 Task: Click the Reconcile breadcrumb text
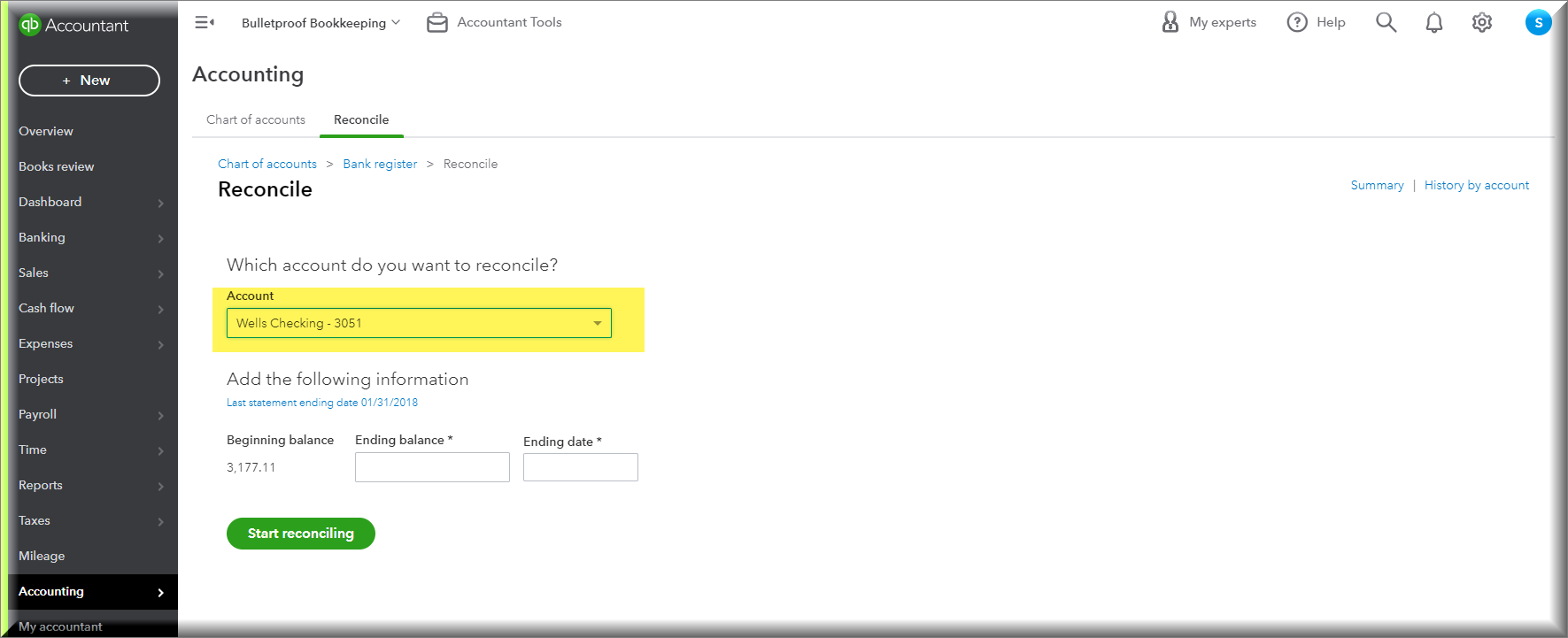click(x=470, y=164)
